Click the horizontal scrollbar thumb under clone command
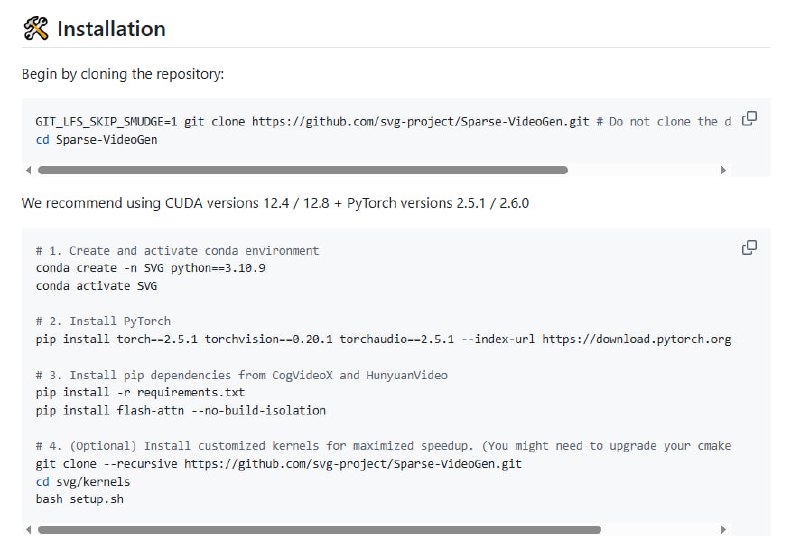This screenshot has width=800, height=540. tap(301, 170)
